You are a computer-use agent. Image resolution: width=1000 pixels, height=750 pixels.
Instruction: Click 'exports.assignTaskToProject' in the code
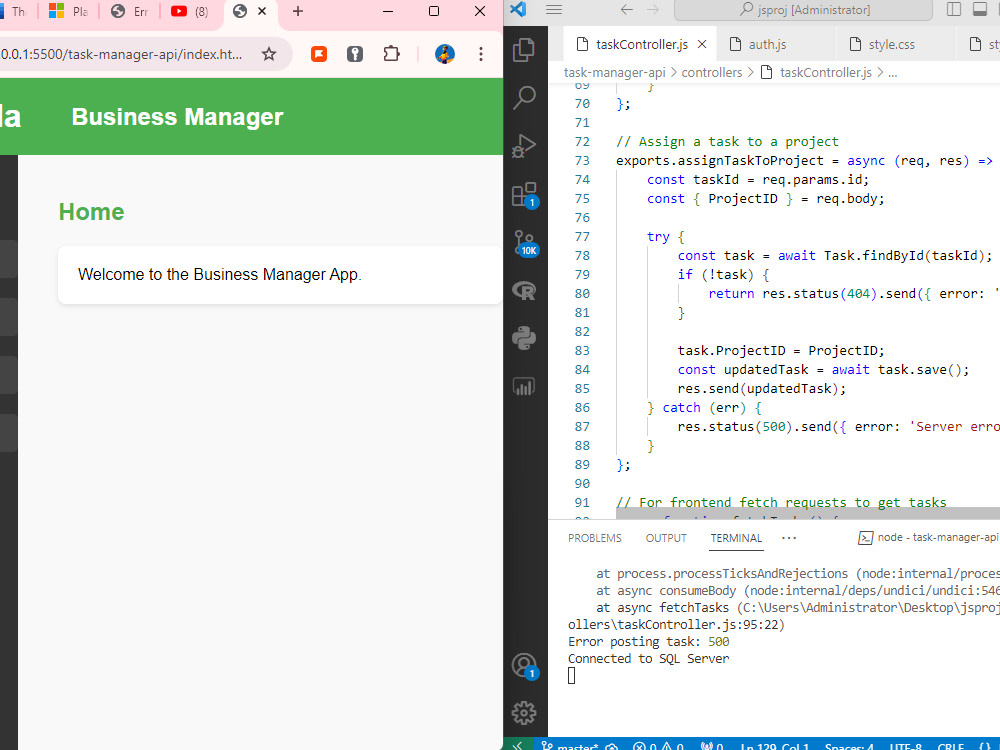coord(719,161)
